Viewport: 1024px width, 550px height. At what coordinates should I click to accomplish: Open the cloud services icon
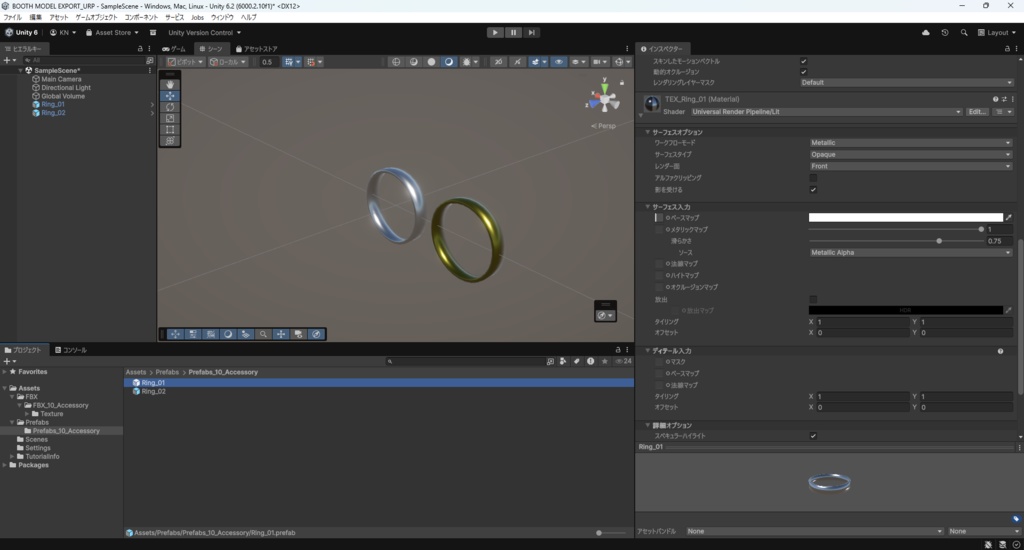pos(925,33)
